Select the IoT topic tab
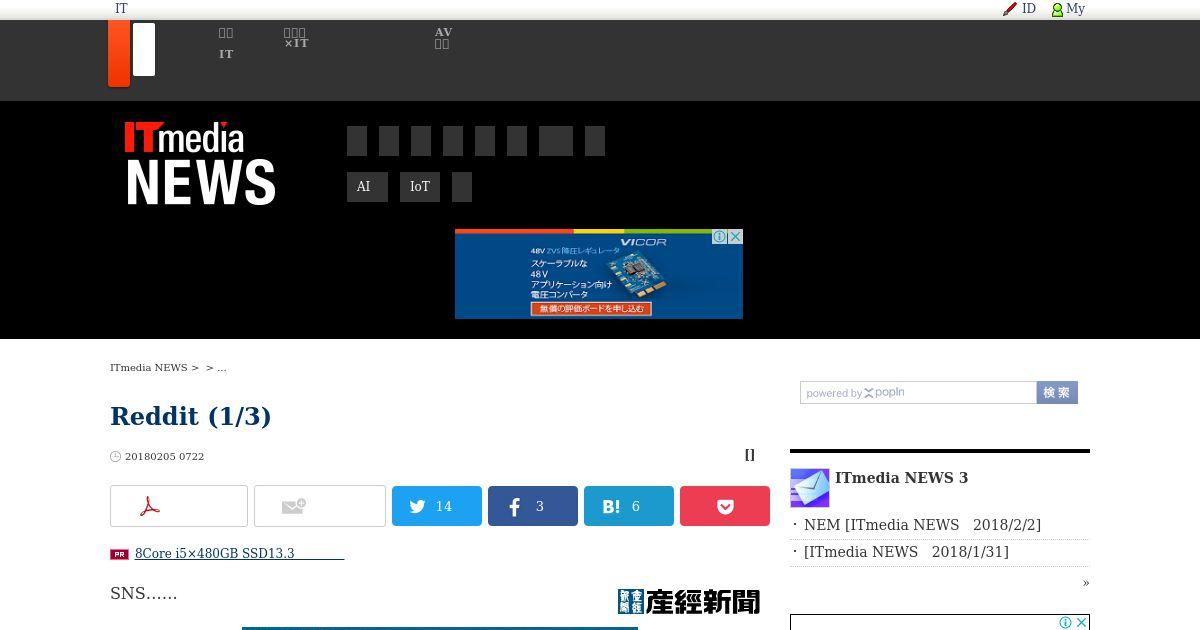 tap(420, 187)
